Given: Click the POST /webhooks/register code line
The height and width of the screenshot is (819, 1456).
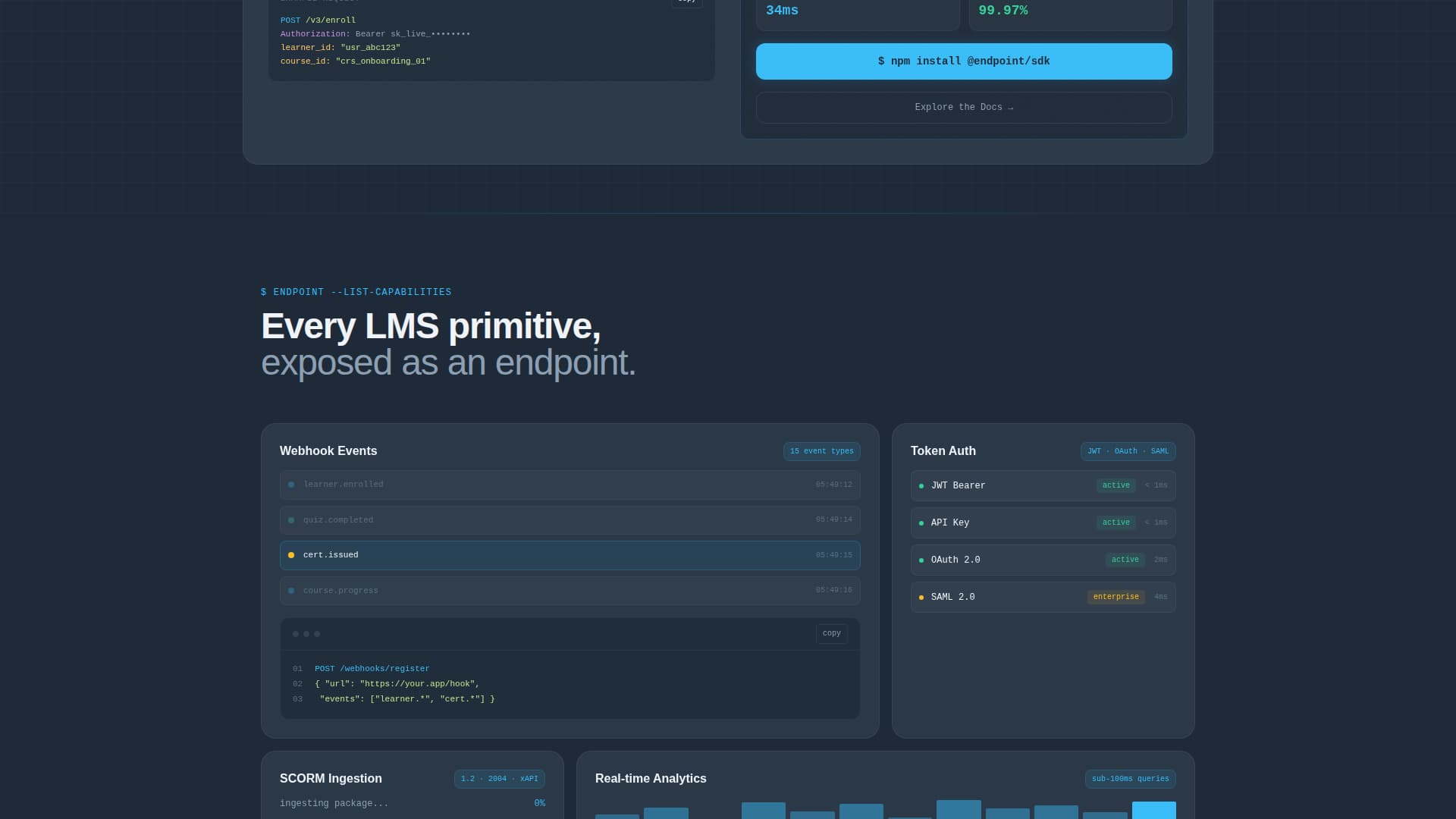Looking at the screenshot, I should [372, 669].
